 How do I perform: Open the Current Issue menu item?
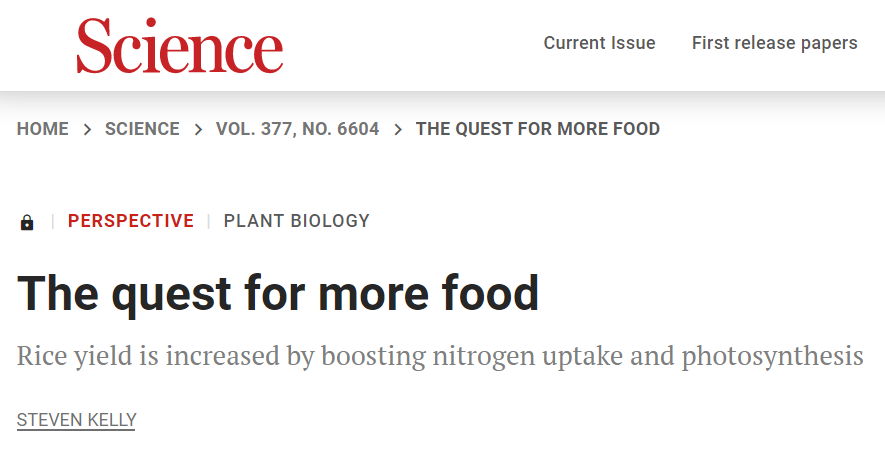pyautogui.click(x=599, y=43)
